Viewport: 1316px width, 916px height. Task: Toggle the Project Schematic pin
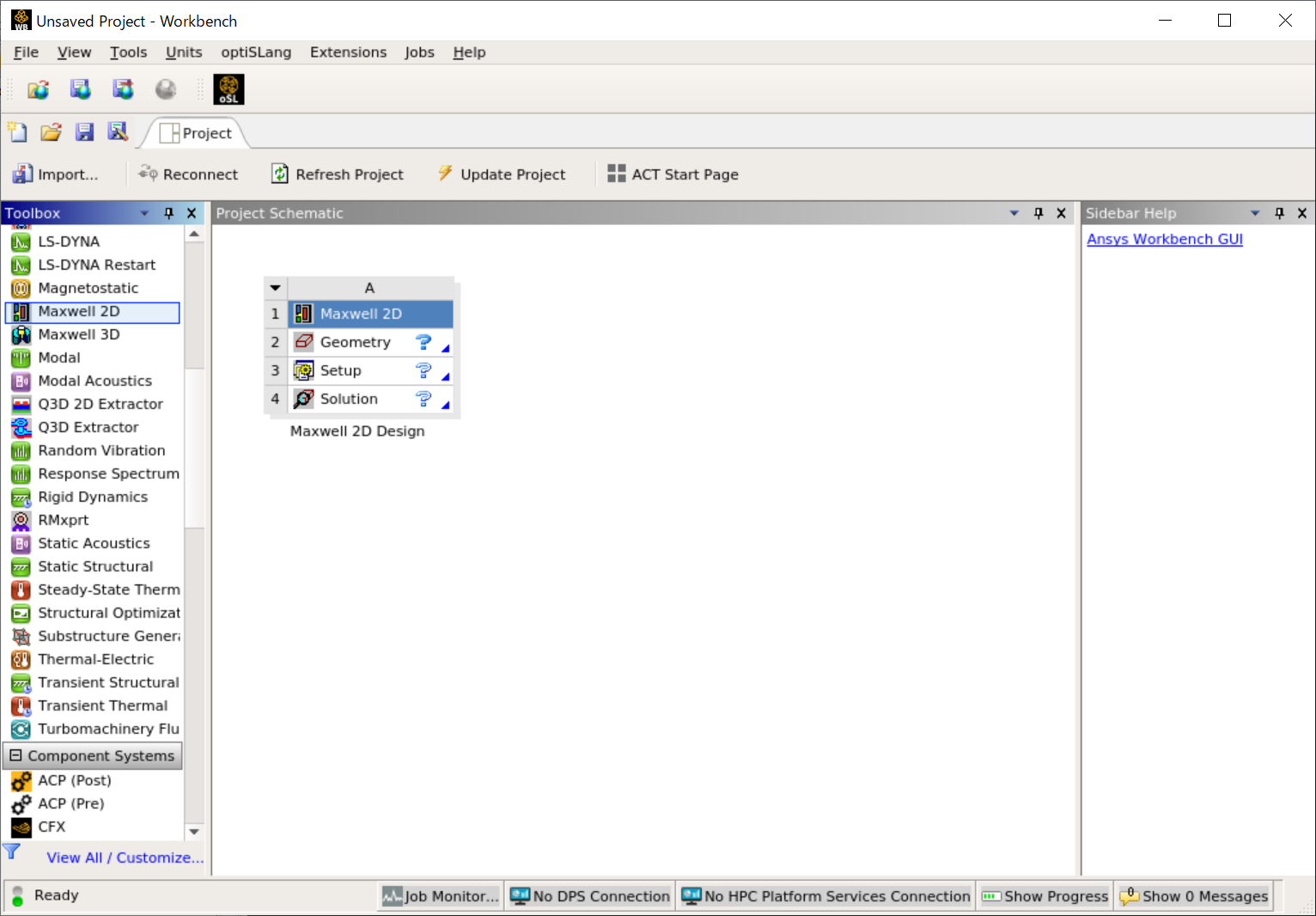click(x=1039, y=212)
